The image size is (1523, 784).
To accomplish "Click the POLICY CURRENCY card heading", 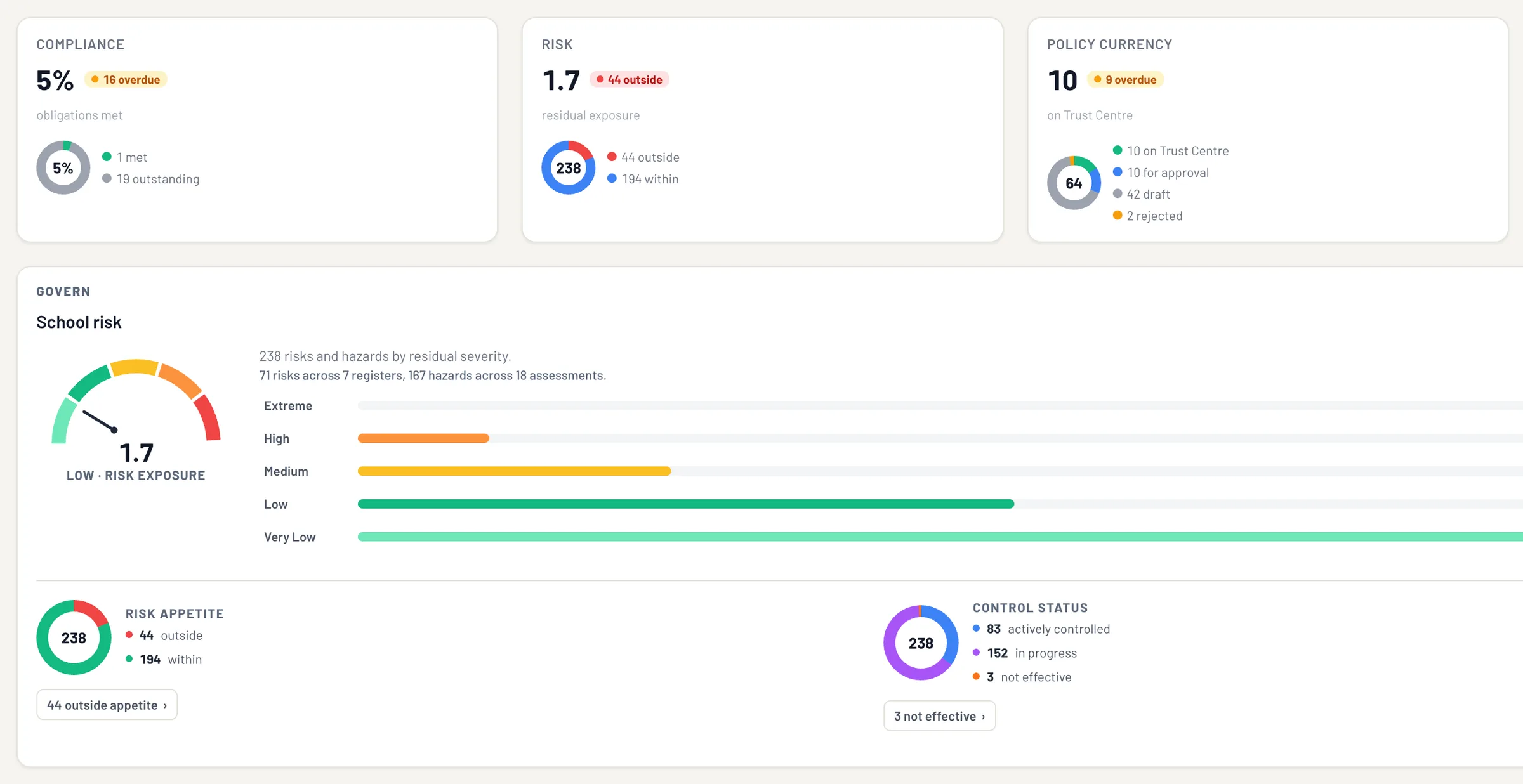I will tap(1109, 44).
